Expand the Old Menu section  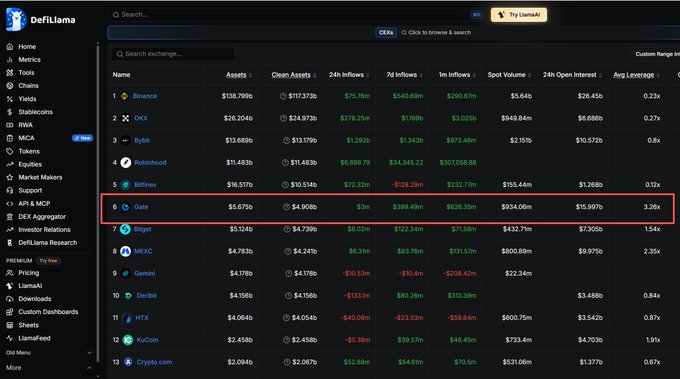(49, 353)
